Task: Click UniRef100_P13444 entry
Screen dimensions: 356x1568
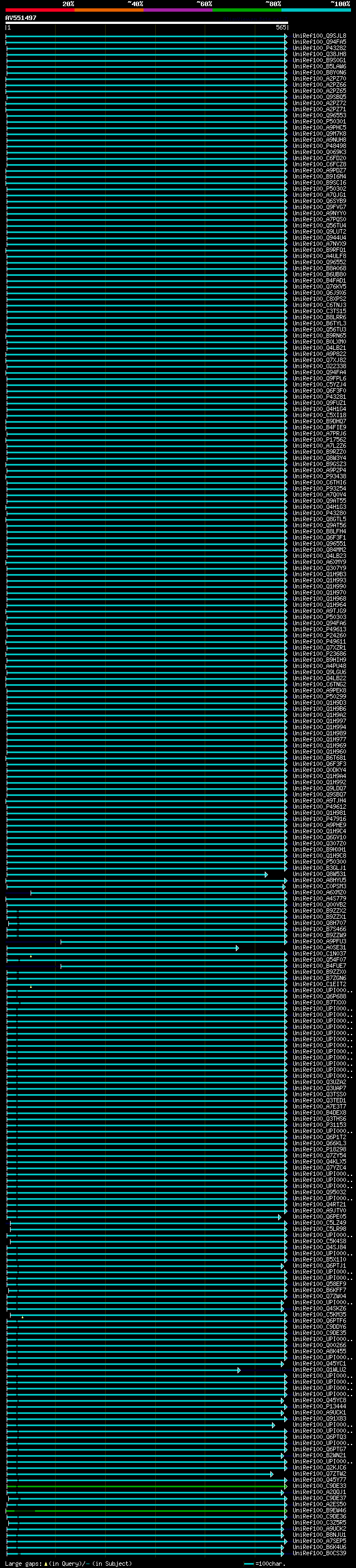Action: (319, 1407)
